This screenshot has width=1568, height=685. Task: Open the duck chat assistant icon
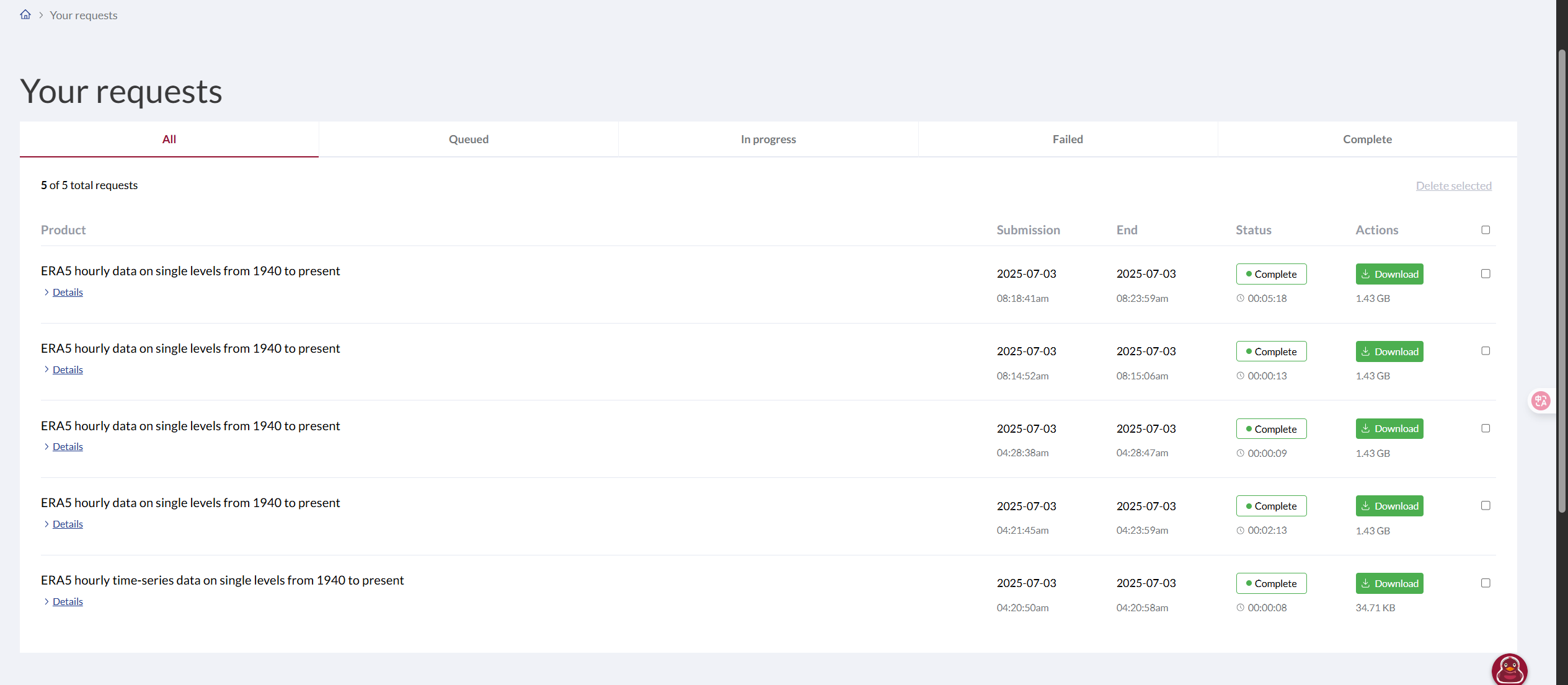1509,670
